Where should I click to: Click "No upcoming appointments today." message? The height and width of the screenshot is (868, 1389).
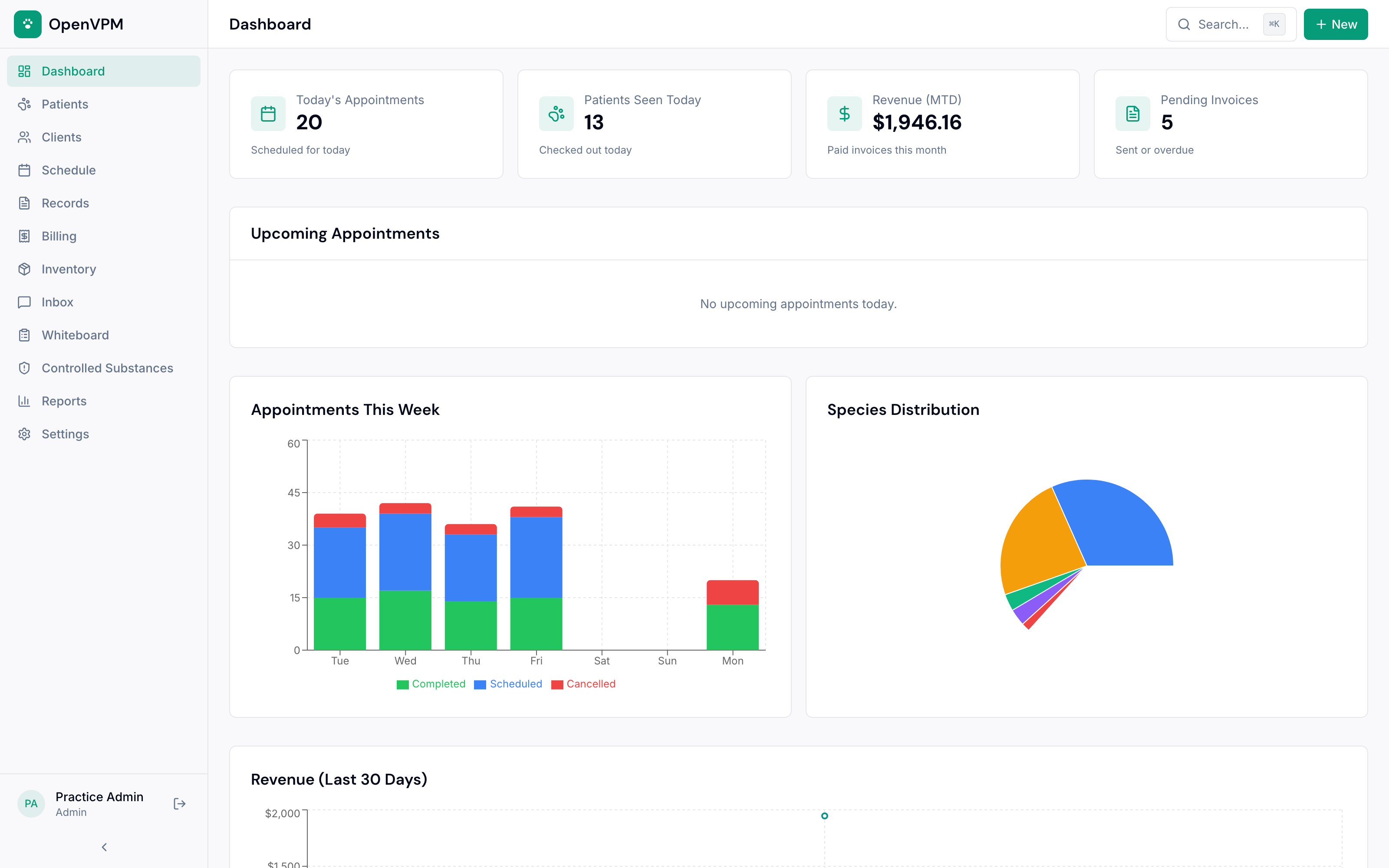pyautogui.click(x=798, y=304)
